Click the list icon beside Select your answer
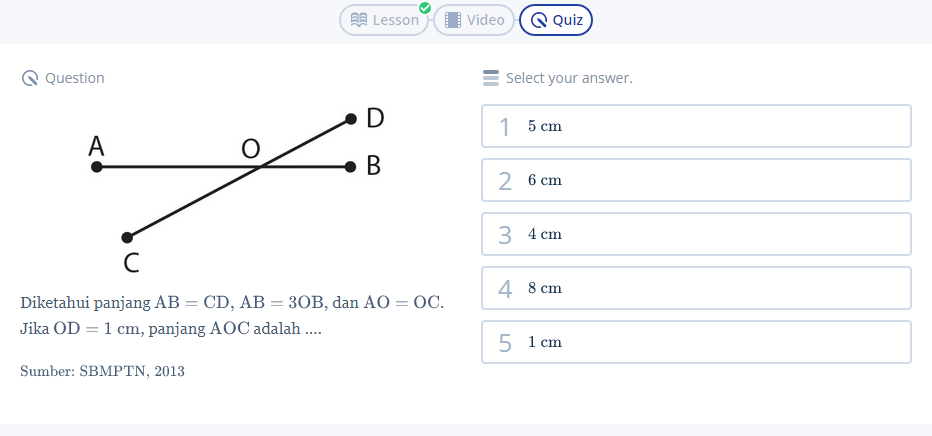 [491, 78]
